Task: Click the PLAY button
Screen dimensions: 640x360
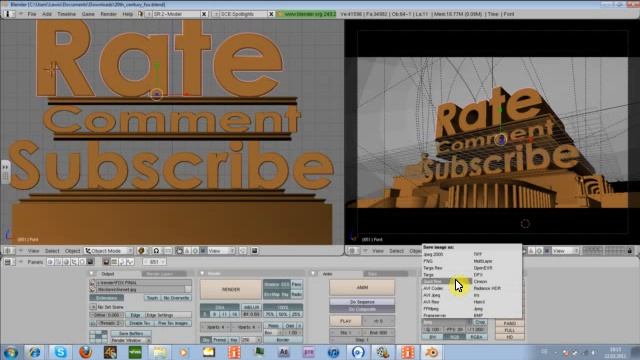Action: coord(345,321)
